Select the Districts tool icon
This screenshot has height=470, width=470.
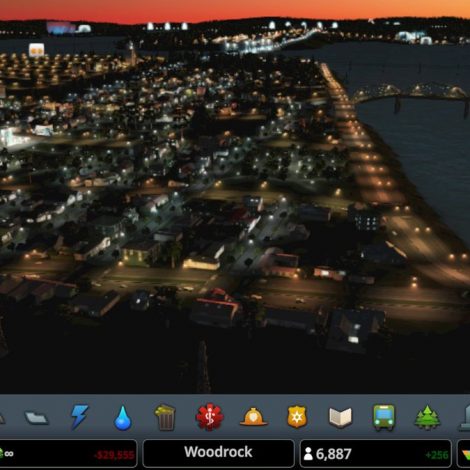[x=37, y=418]
